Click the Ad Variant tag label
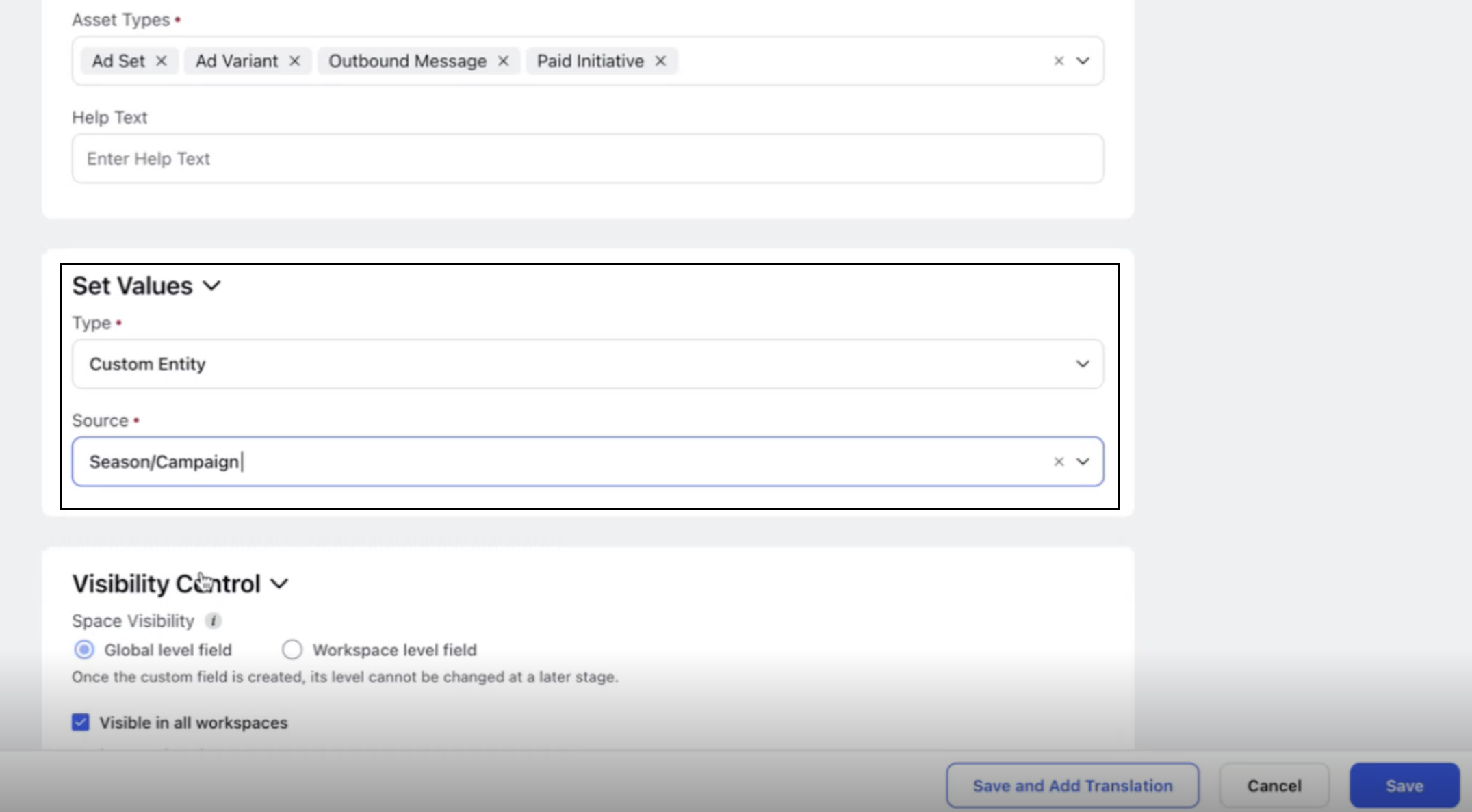Screen dimensions: 1472x812 [237, 61]
